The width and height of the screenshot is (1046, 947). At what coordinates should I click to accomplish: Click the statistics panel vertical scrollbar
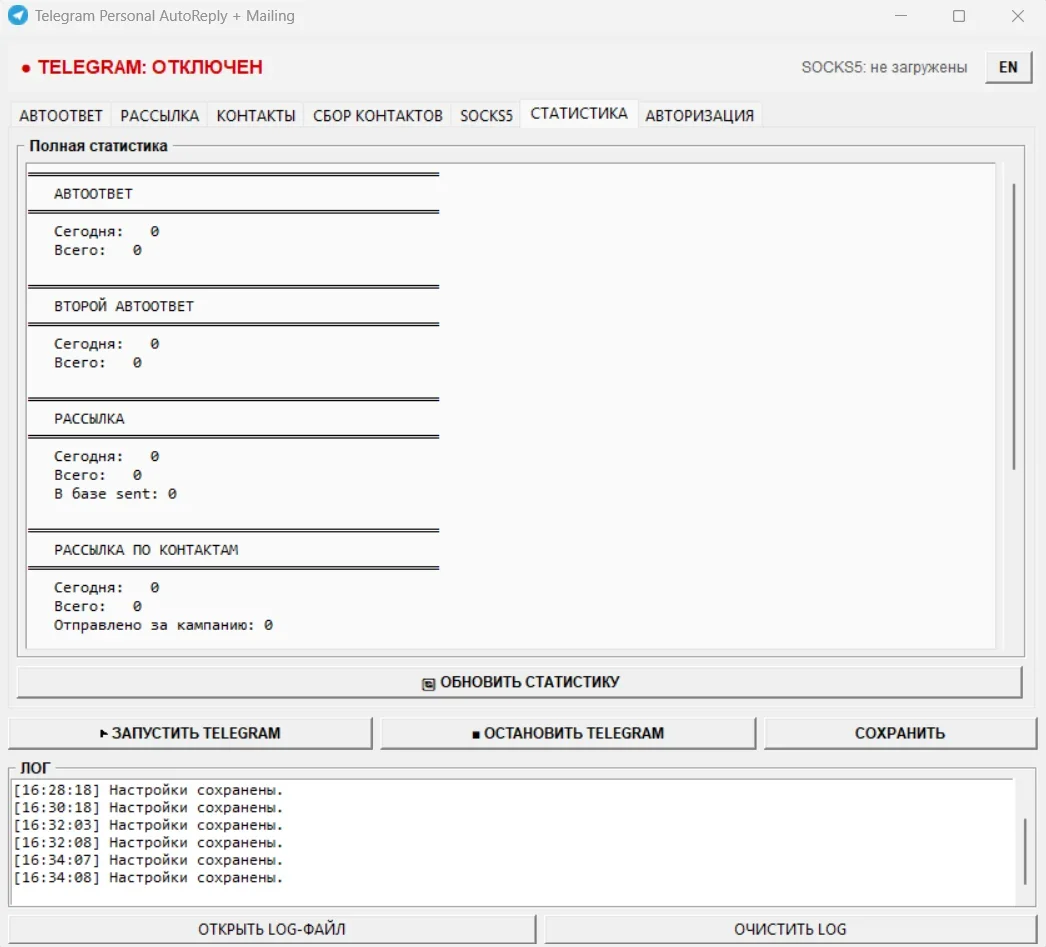(x=1013, y=327)
